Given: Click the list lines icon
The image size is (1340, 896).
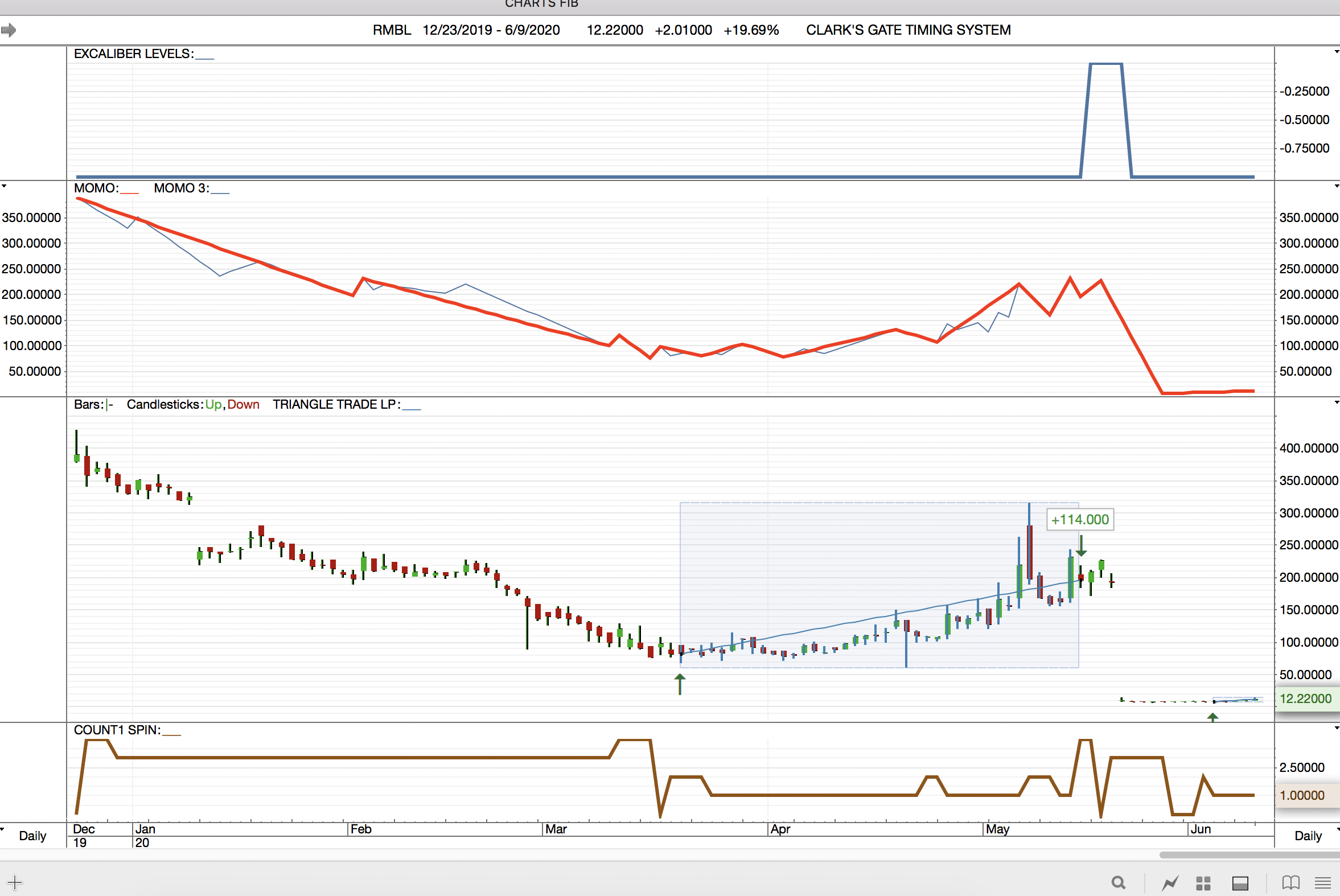Looking at the screenshot, I should coord(1322,883).
